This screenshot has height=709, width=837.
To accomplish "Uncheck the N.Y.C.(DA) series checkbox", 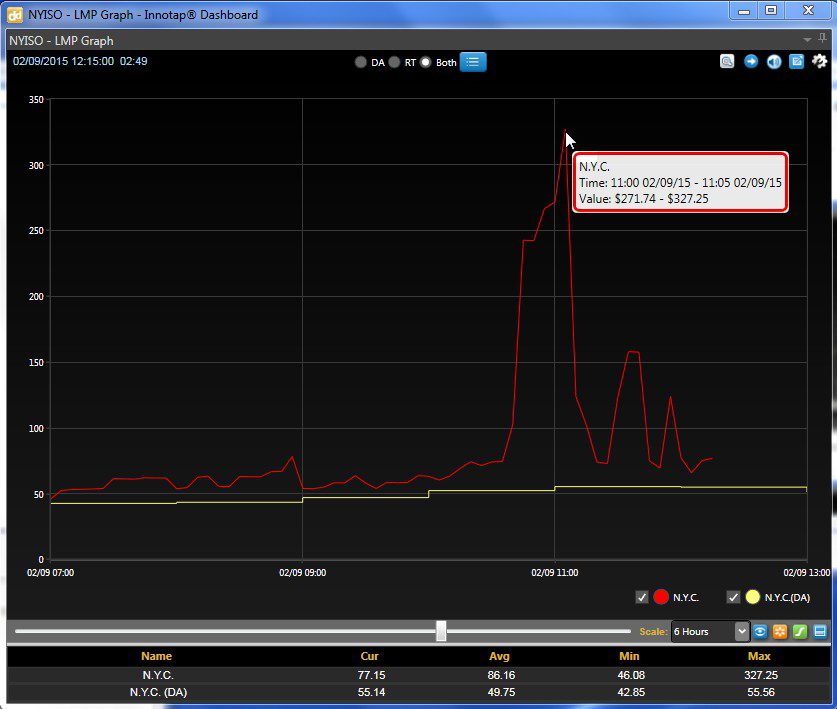I will (733, 597).
